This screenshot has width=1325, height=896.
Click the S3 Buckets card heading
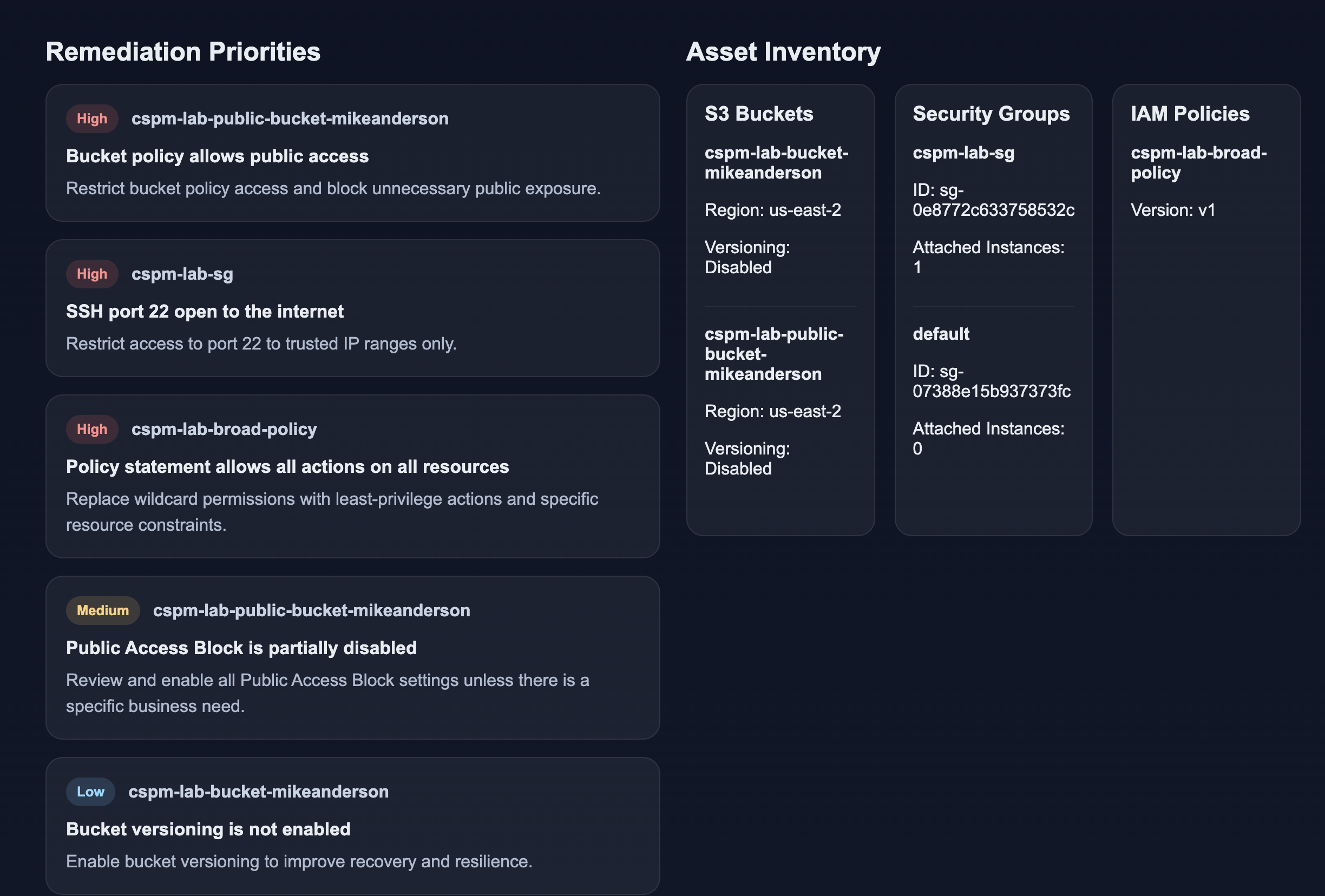[758, 114]
